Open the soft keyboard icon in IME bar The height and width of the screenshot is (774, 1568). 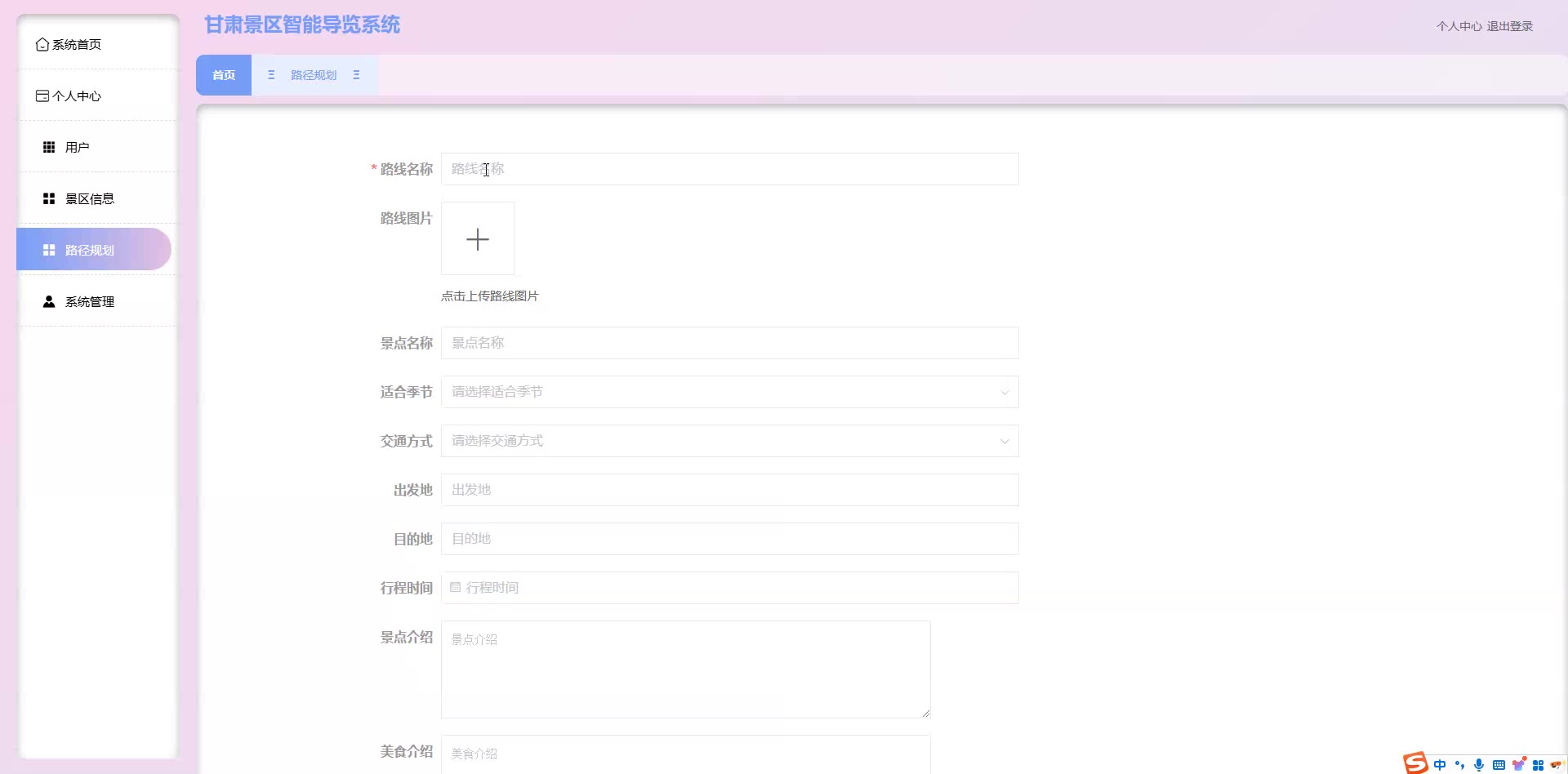1499,765
